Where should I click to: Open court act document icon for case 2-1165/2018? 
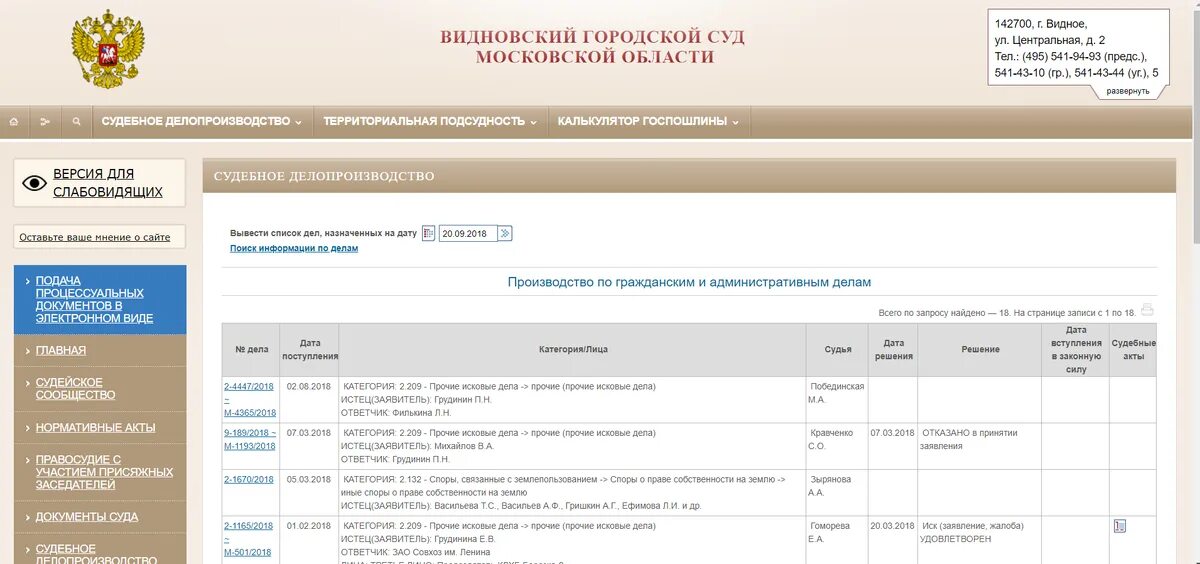(x=1120, y=526)
